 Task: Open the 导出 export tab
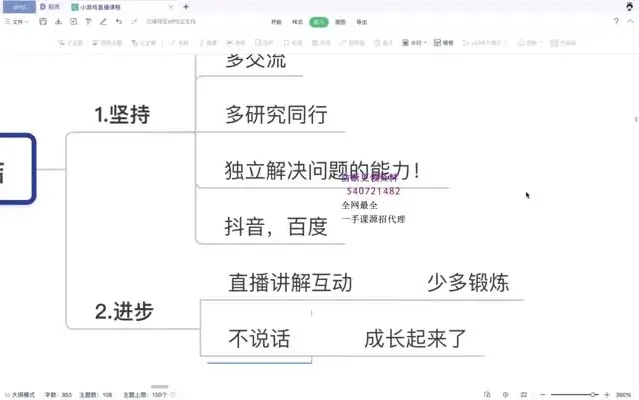[361, 20]
